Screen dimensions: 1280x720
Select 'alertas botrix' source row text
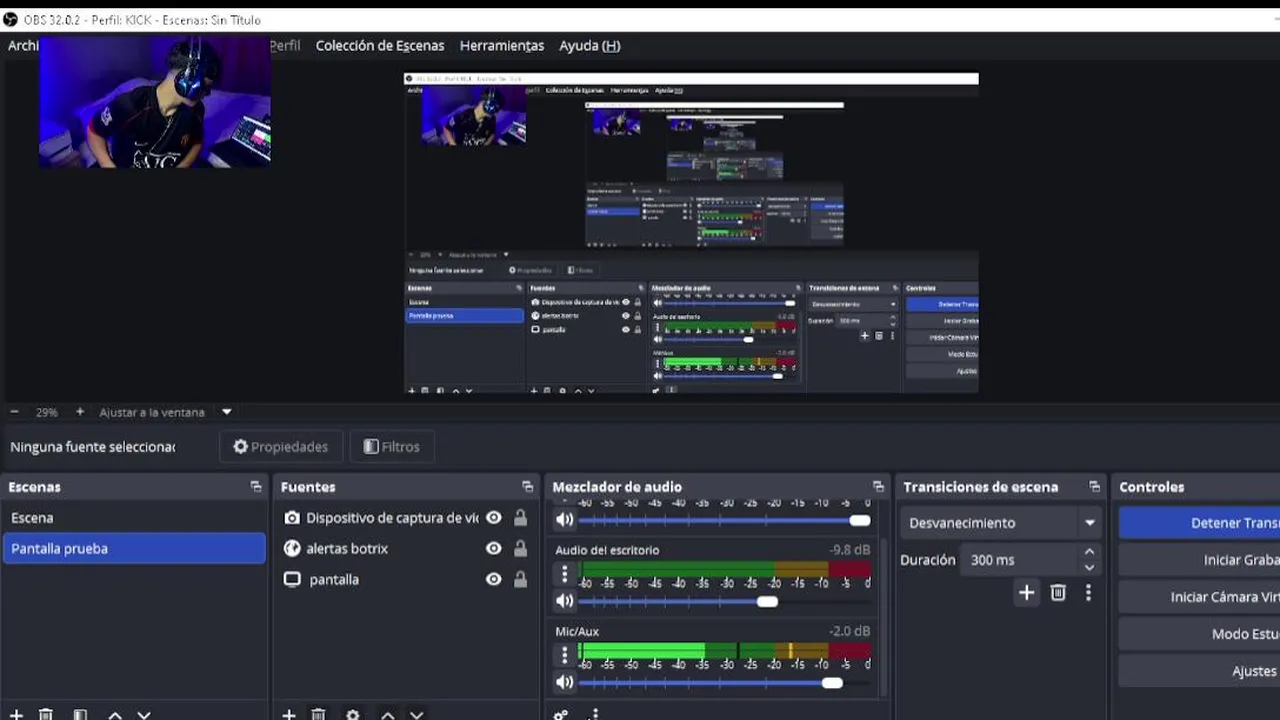coord(347,548)
